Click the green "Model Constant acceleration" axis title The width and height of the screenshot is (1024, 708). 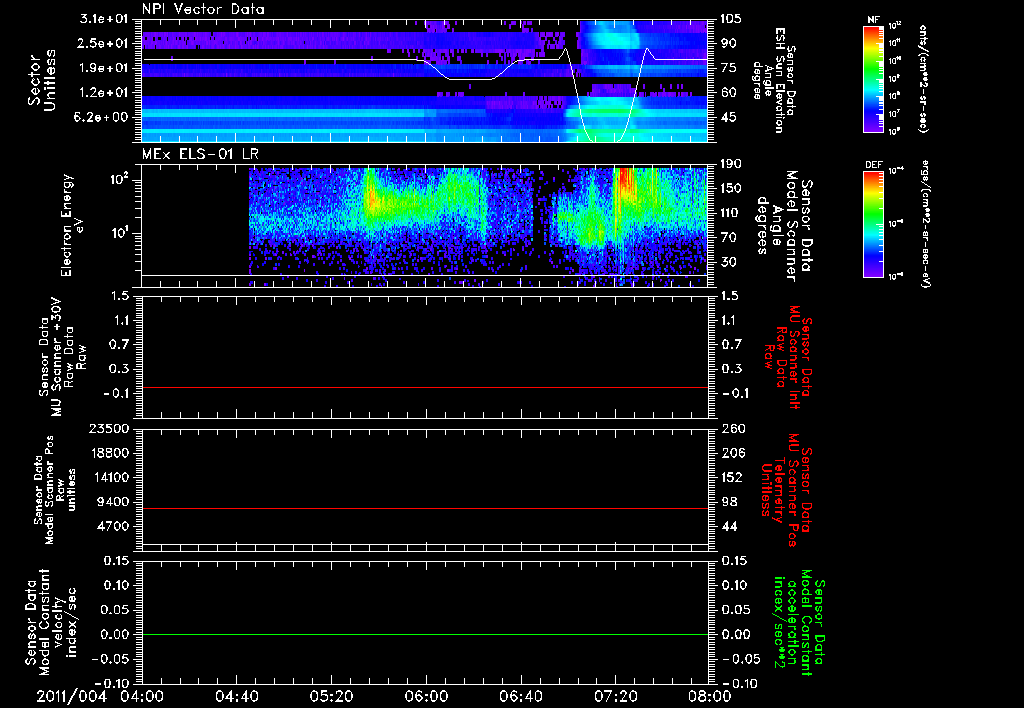798,624
